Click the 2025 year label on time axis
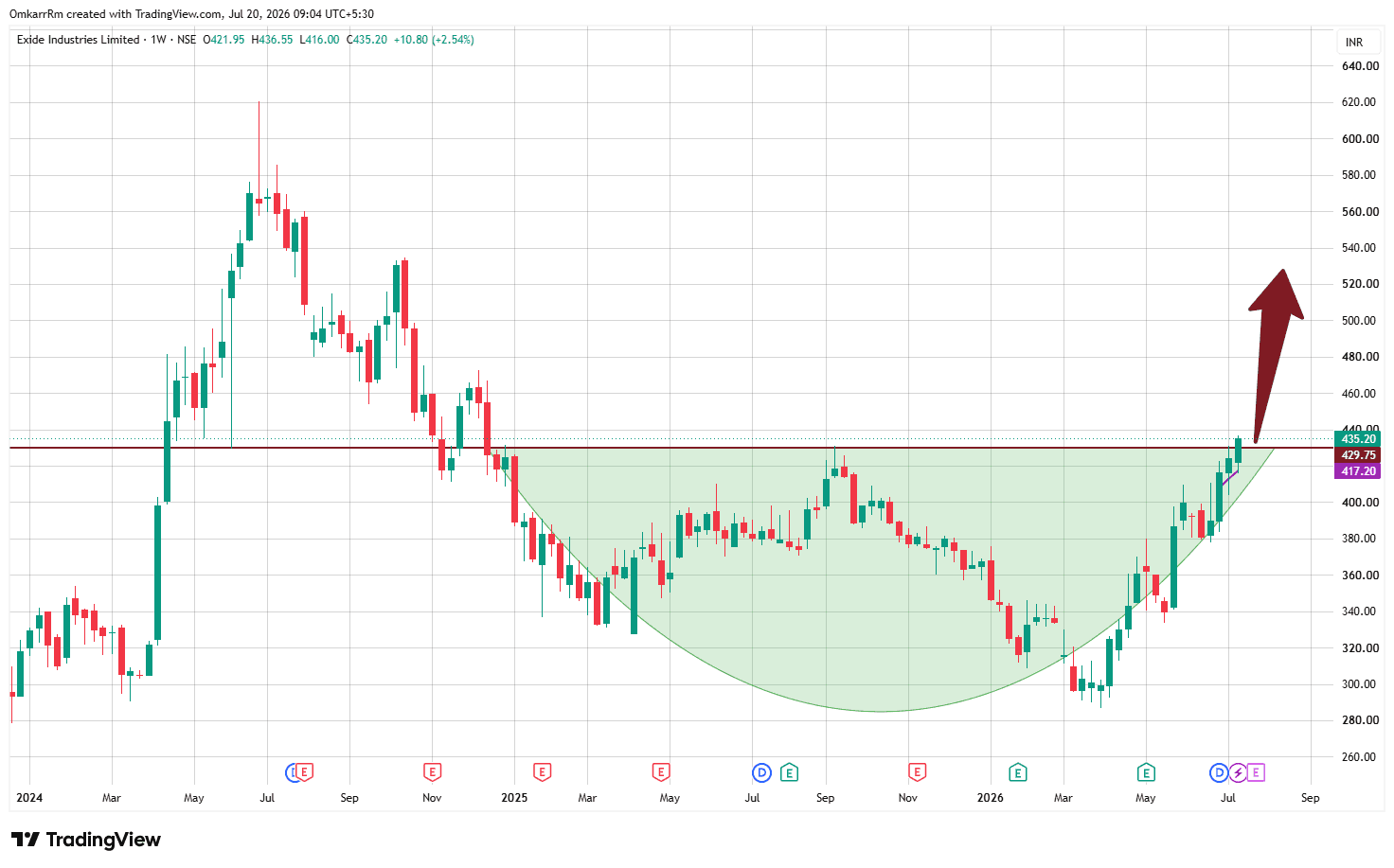Viewport: 1394px width, 868px height. pos(514,798)
